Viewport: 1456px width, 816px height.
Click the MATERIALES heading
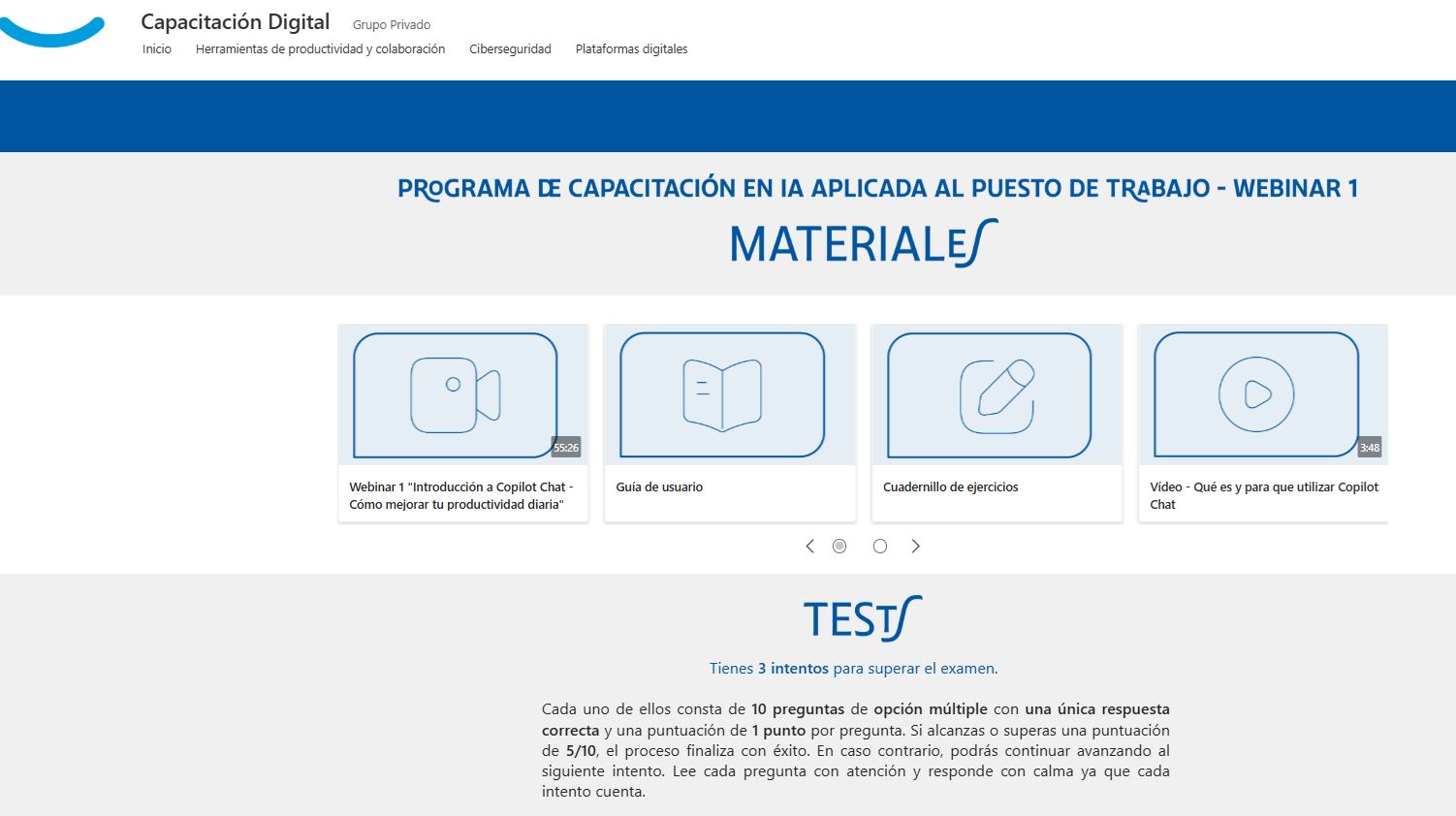point(864,243)
